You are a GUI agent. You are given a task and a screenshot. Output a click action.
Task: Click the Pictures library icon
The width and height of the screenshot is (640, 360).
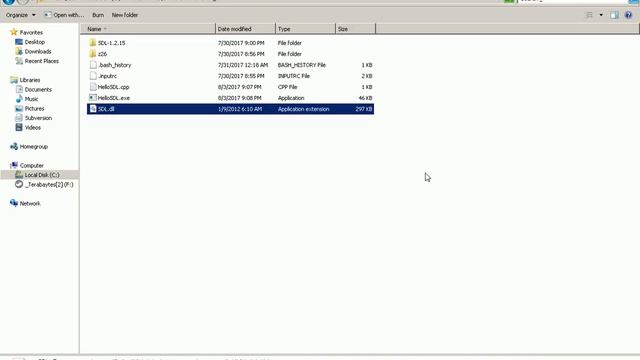(19, 109)
